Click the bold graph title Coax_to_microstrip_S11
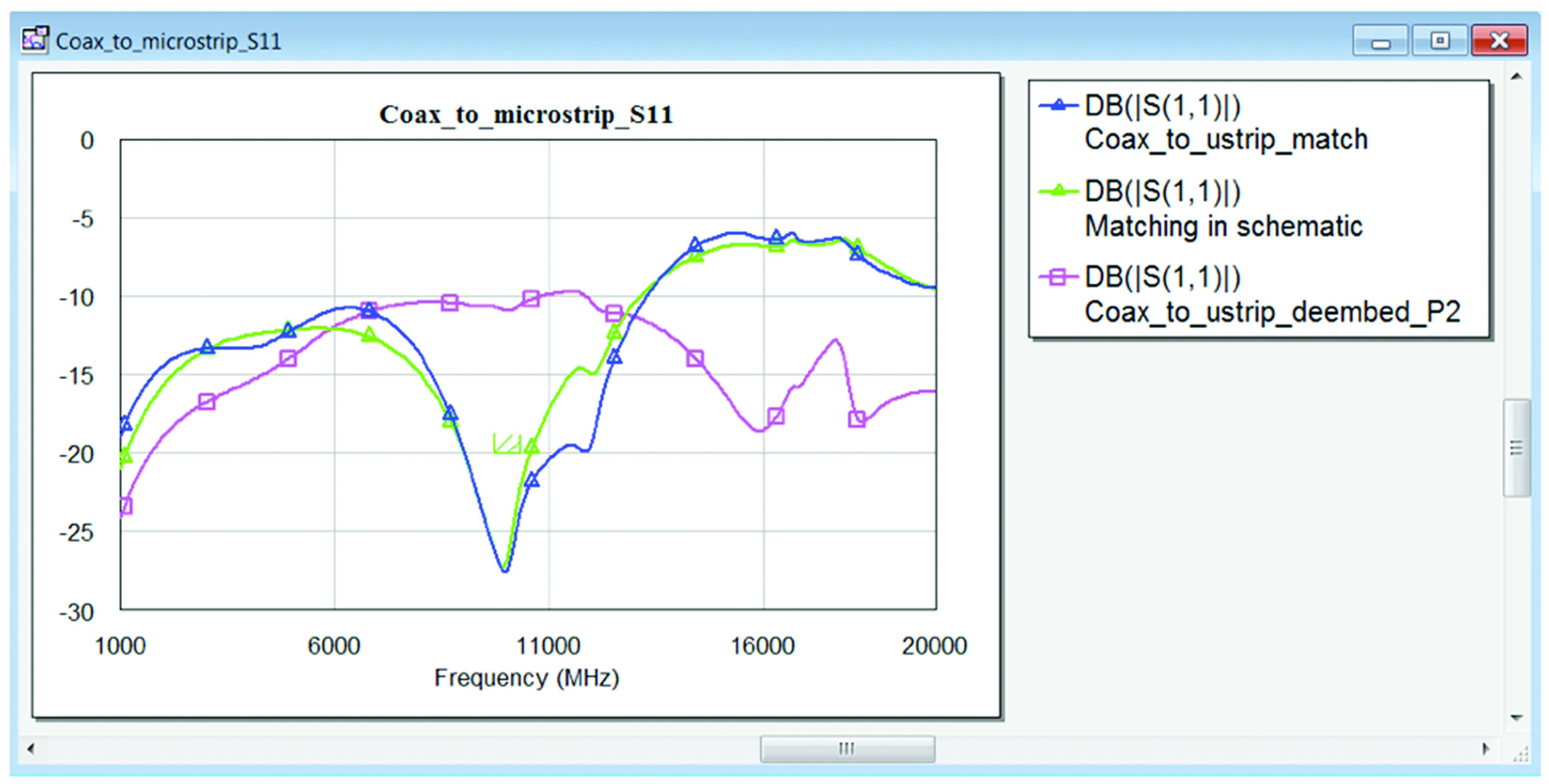Screen dimensions: 1549x784 click(x=525, y=114)
